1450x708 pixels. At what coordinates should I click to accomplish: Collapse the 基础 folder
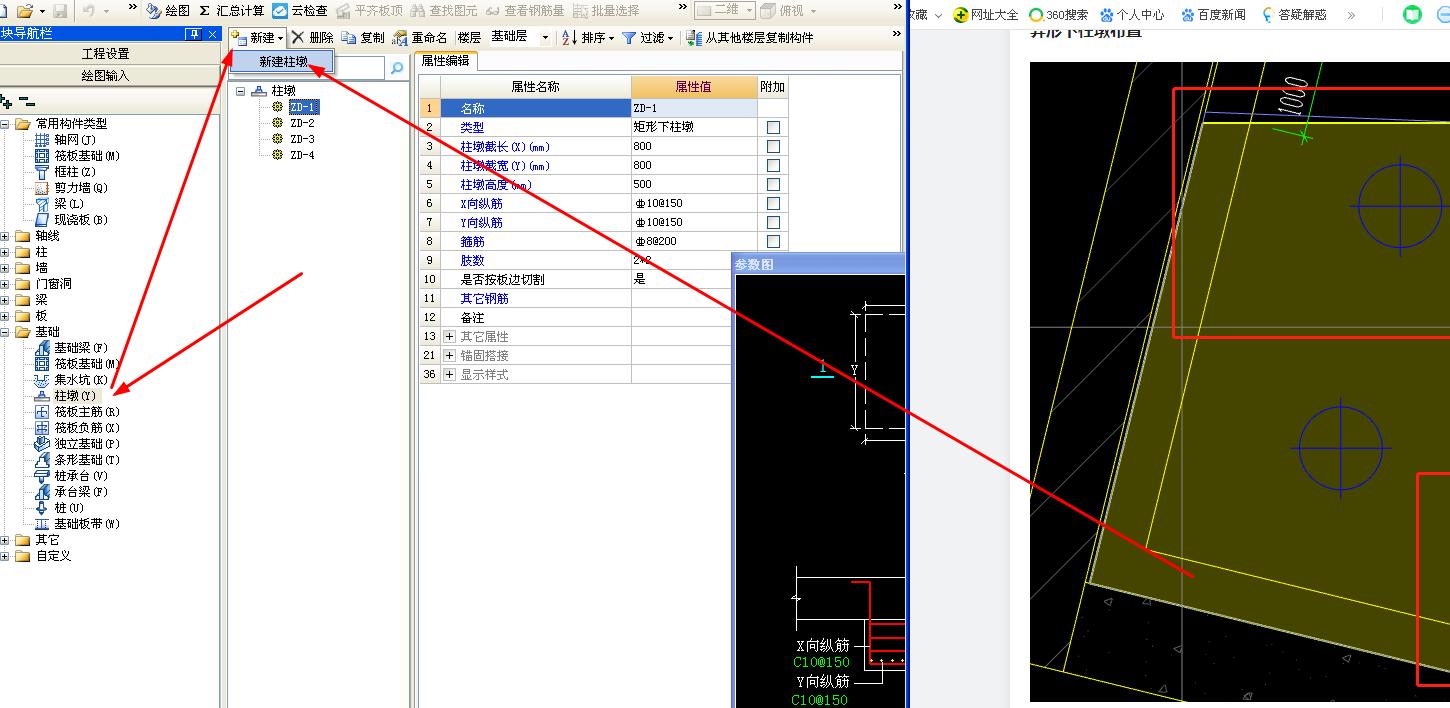tap(5, 332)
